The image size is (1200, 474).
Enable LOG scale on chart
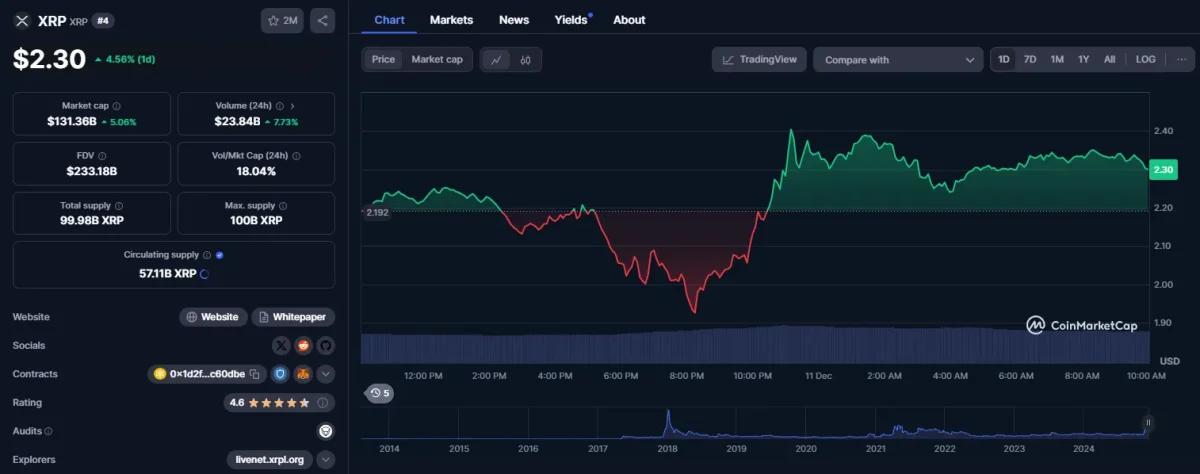[1145, 60]
